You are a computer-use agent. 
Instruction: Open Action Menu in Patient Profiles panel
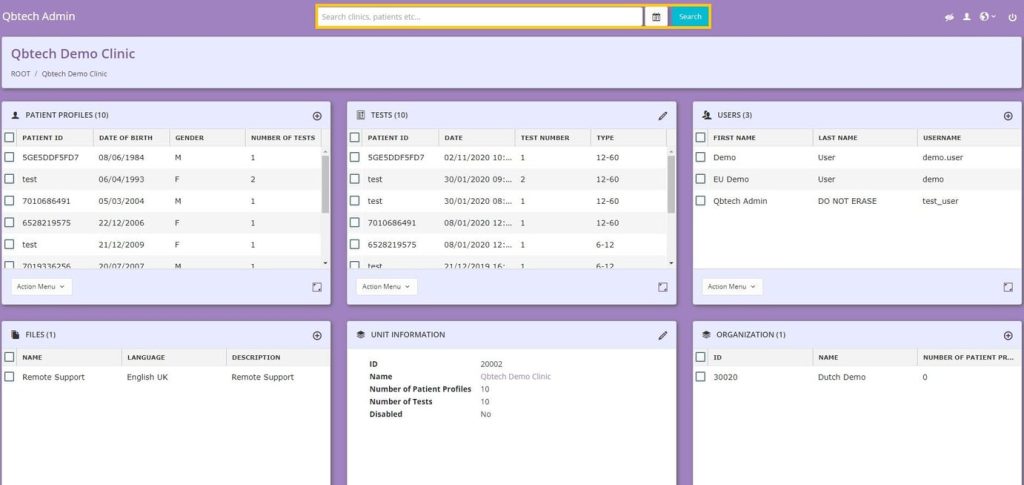coord(41,287)
